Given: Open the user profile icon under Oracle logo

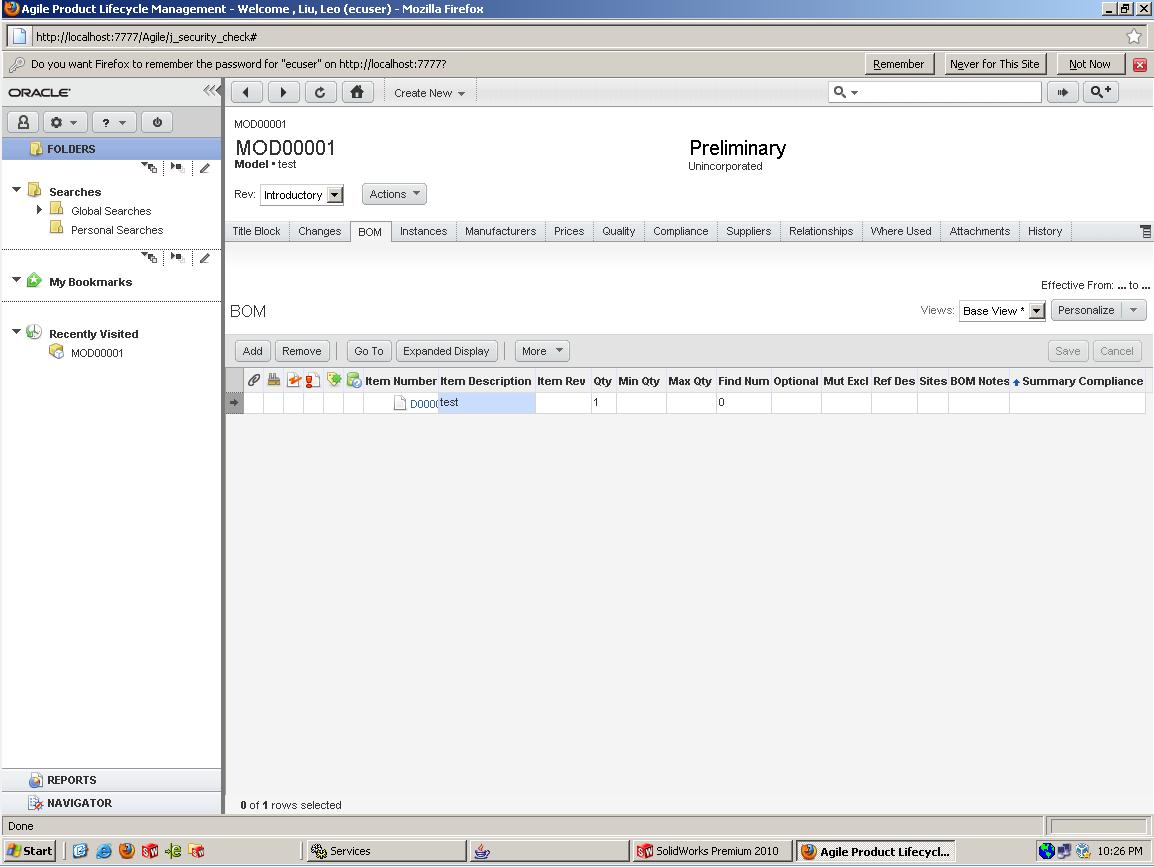Looking at the screenshot, I should 23,122.
